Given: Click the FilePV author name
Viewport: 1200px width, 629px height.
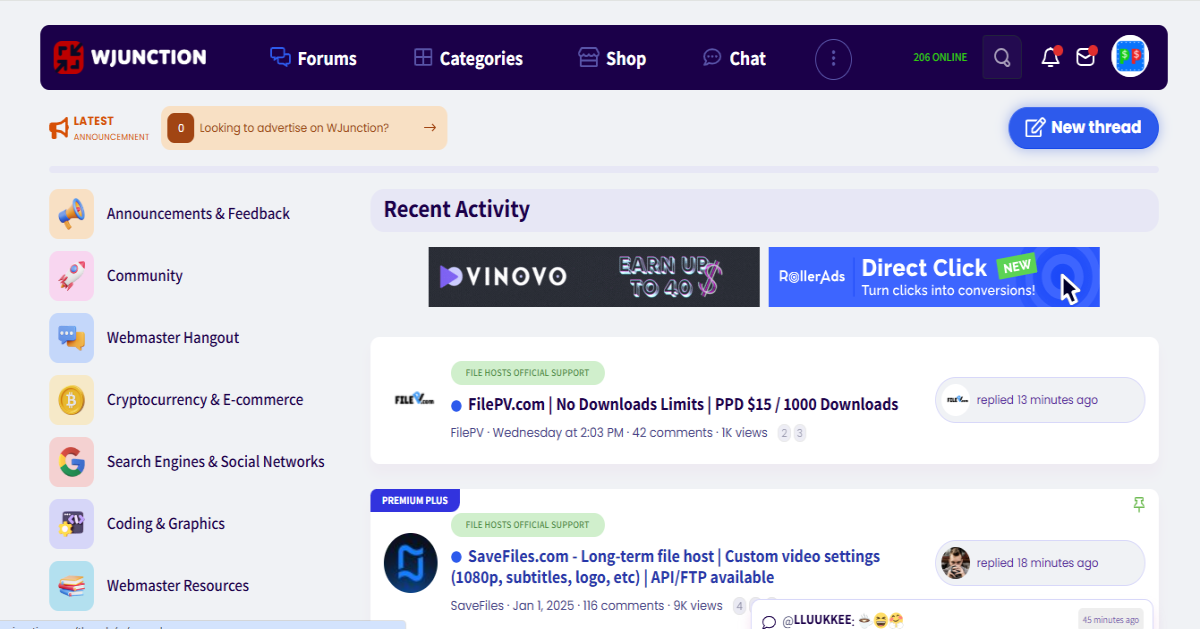Looking at the screenshot, I should point(467,433).
